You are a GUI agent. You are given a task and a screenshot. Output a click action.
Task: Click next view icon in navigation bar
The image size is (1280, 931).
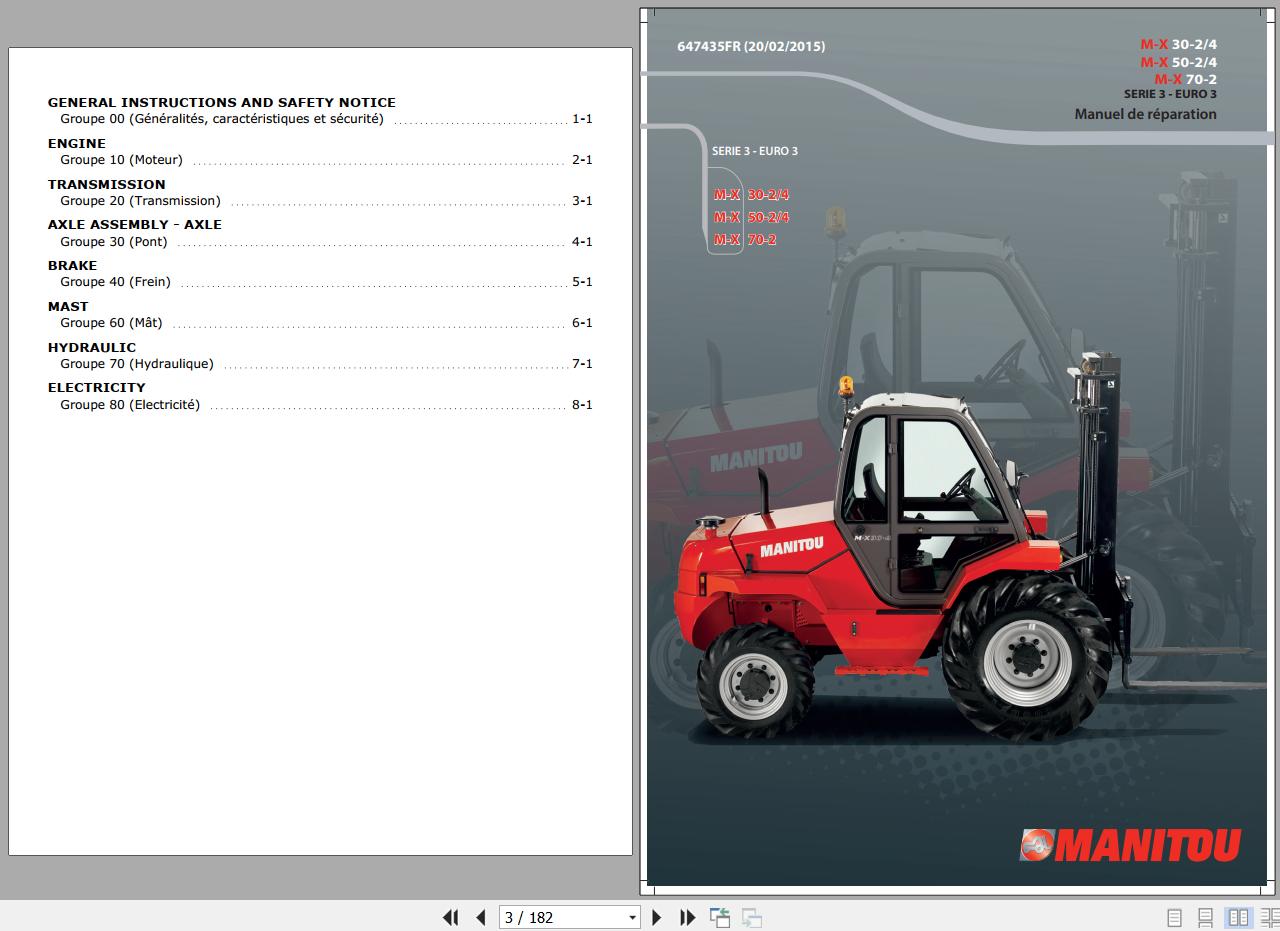(752, 917)
